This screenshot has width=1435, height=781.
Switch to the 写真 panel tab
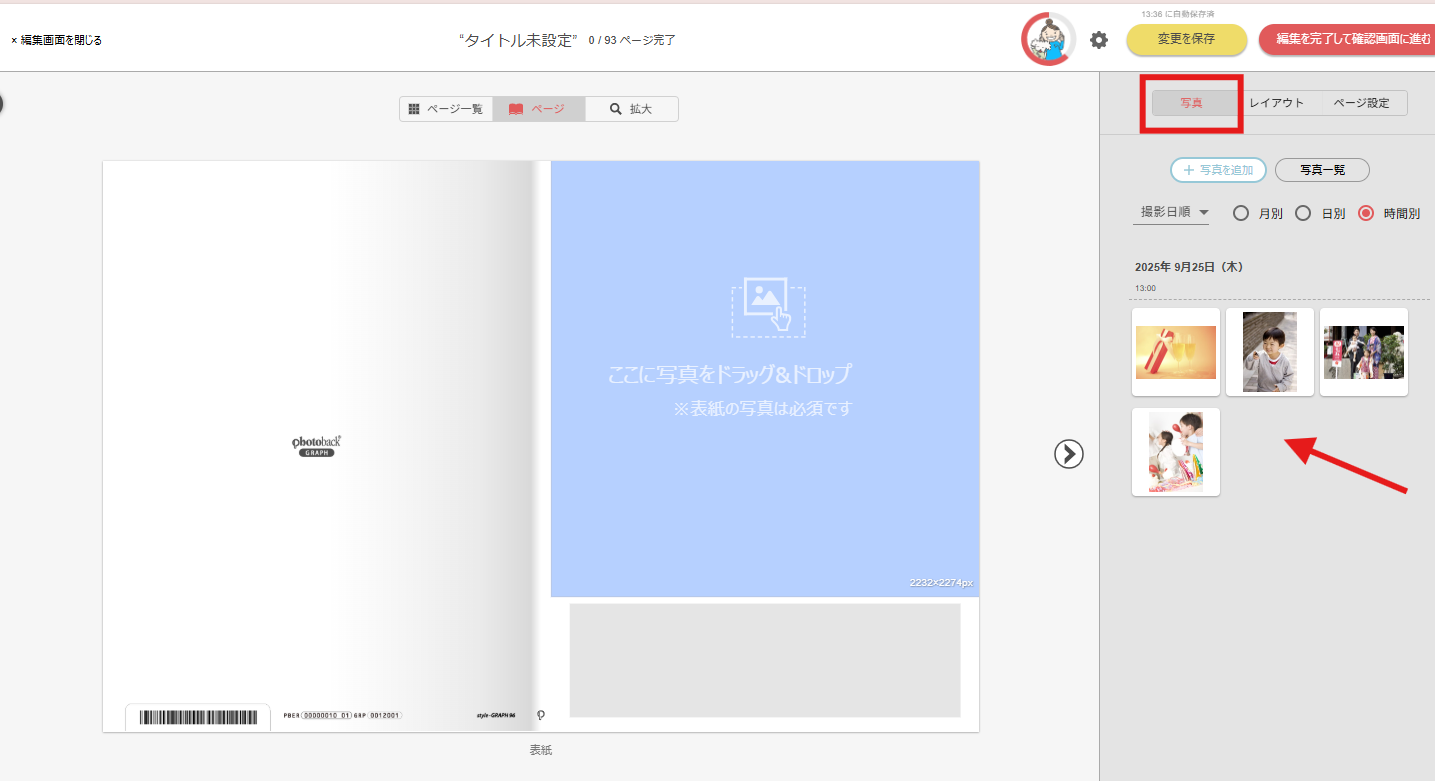coord(1193,103)
